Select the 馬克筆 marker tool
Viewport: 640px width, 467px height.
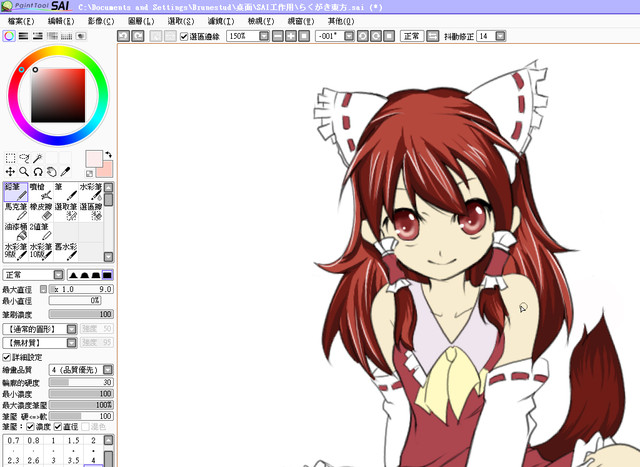coord(16,212)
